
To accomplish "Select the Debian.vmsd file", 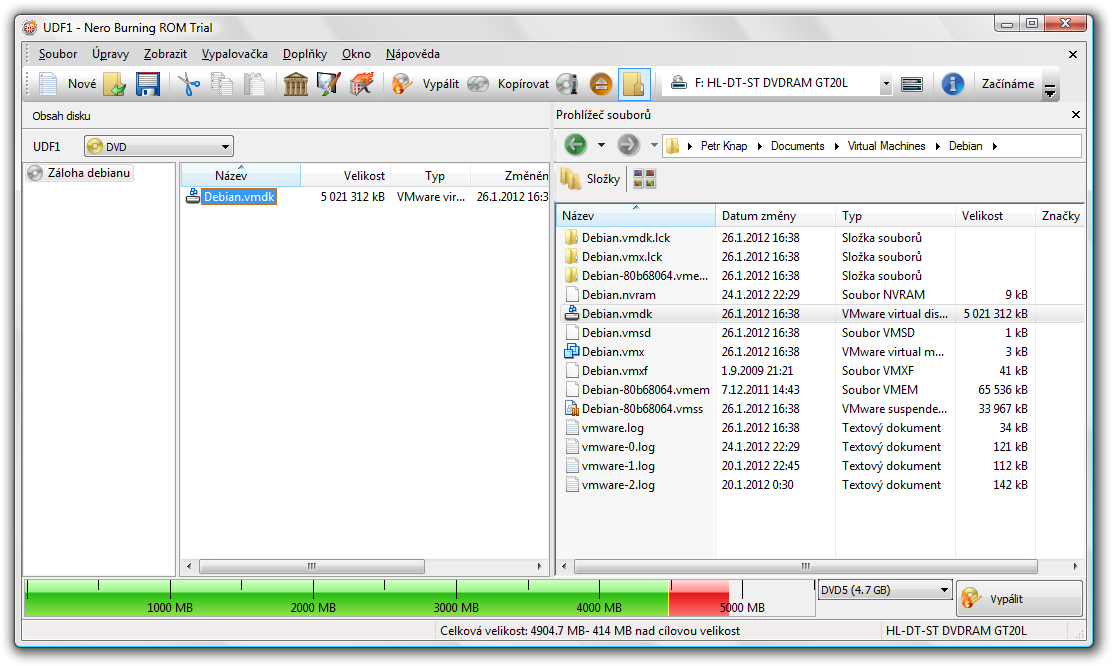I will (x=616, y=333).
